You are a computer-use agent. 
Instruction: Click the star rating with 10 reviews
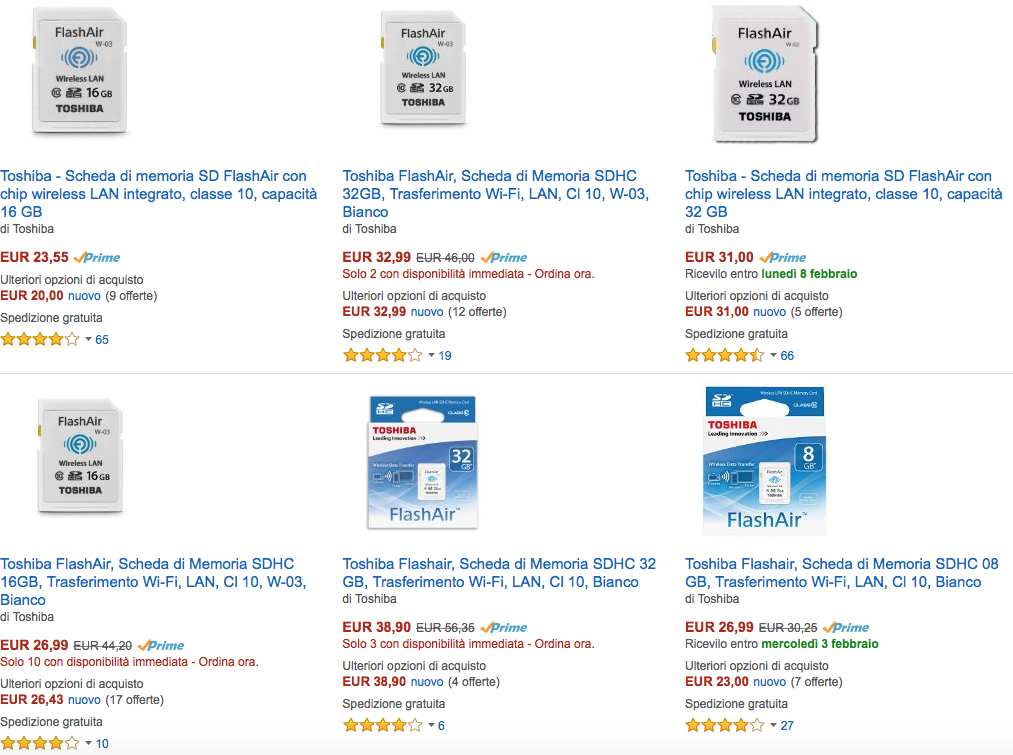pyautogui.click(x=39, y=744)
